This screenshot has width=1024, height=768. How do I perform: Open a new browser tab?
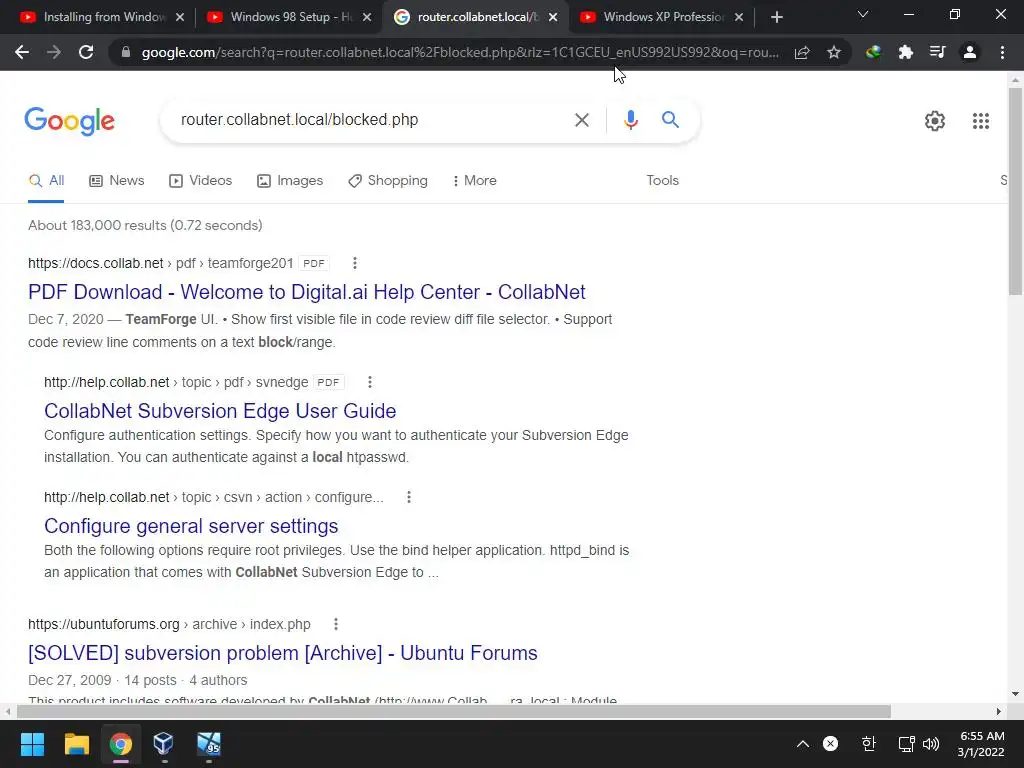point(776,17)
